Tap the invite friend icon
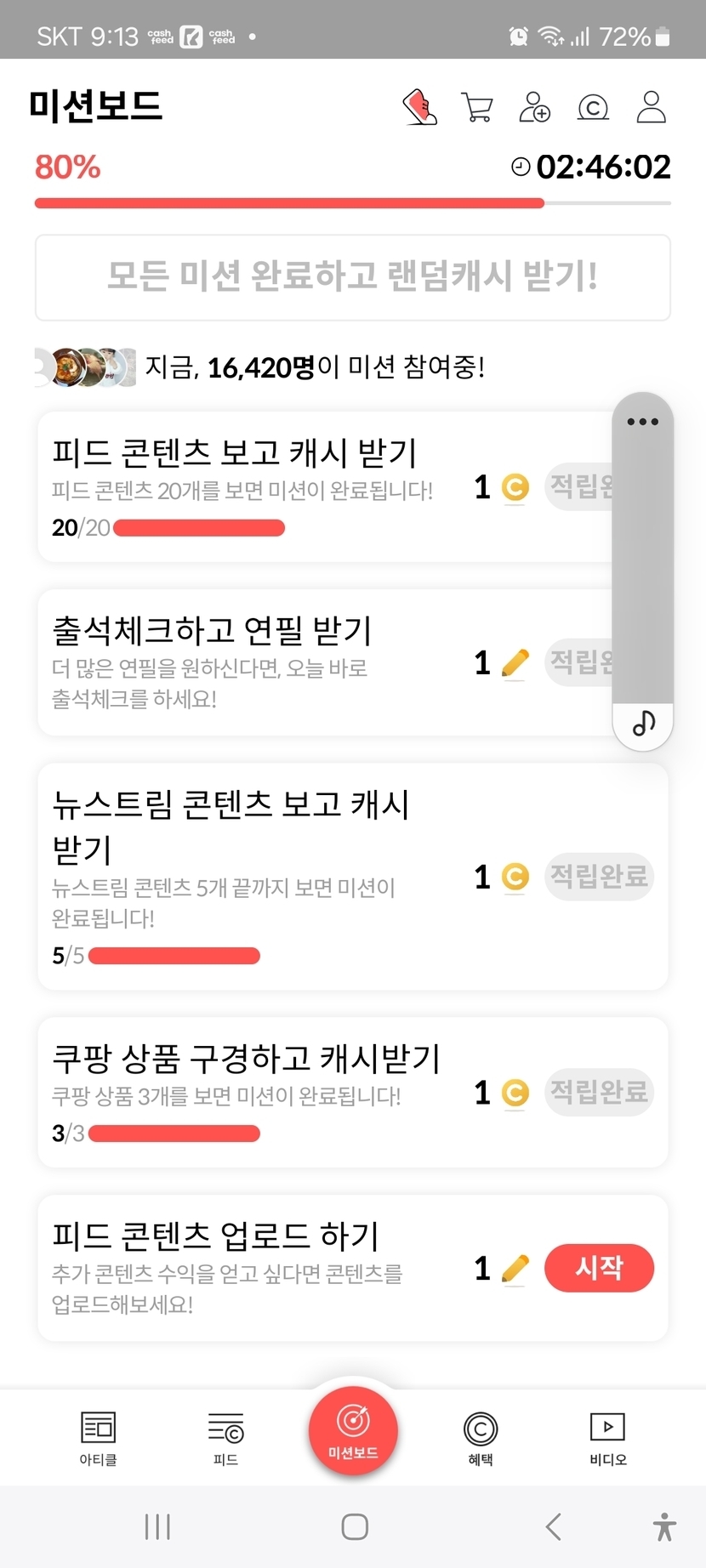706x1568 pixels. coord(534,108)
